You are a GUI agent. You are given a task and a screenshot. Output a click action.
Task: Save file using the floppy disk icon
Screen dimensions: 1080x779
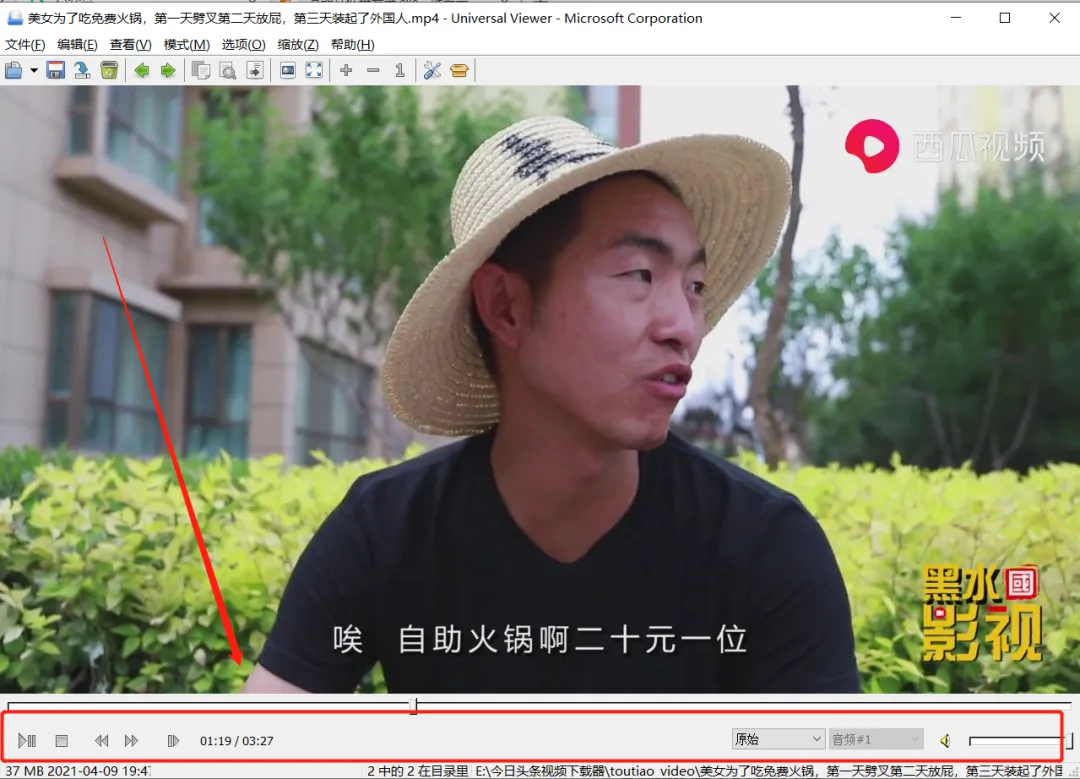pos(55,70)
